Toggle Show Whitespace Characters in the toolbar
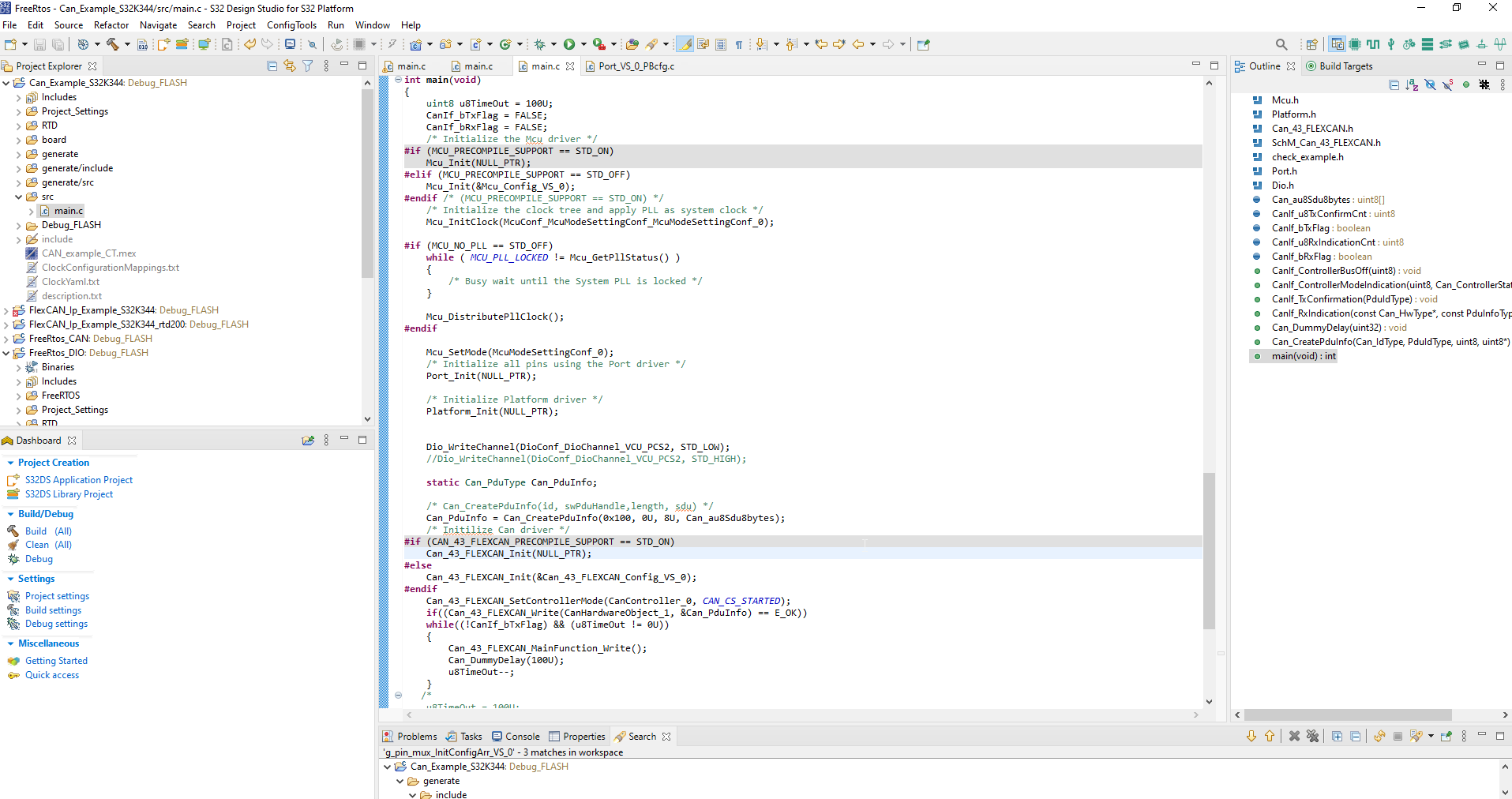The width and height of the screenshot is (1512, 799). pos(739,44)
